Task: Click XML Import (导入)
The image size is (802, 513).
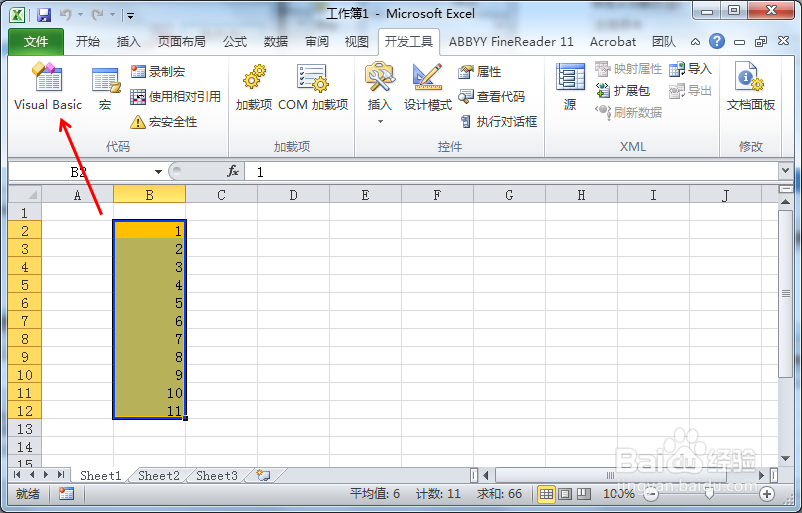Action: (690, 69)
